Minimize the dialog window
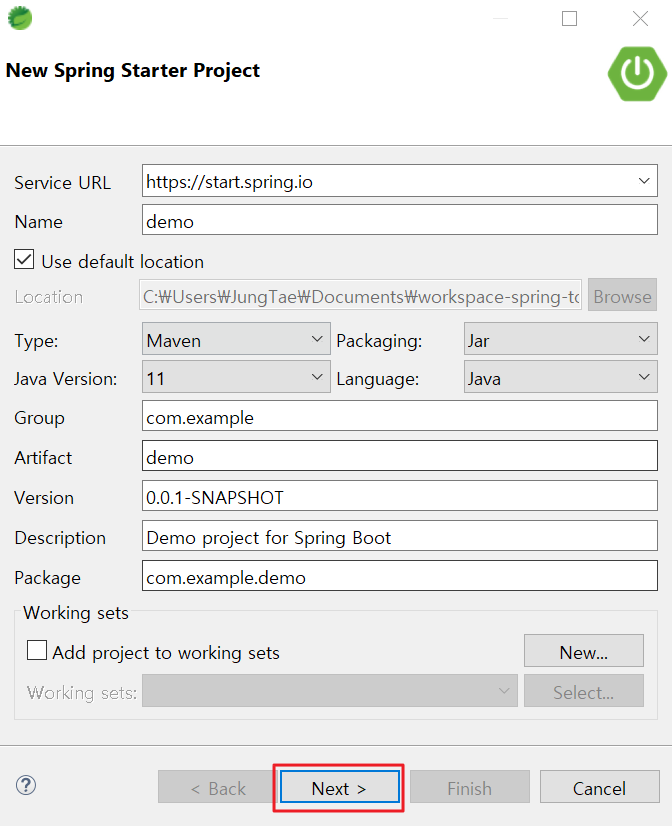Image resolution: width=672 pixels, height=826 pixels. [x=500, y=18]
